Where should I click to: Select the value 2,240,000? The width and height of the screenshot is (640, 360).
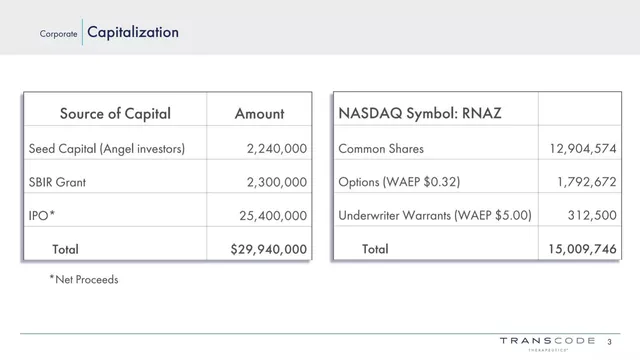[277, 149]
